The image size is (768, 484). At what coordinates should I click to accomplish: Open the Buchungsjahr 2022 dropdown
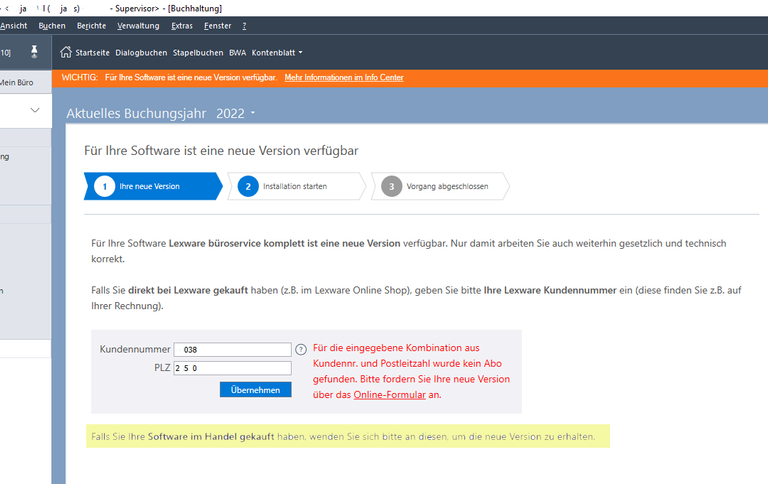point(236,113)
